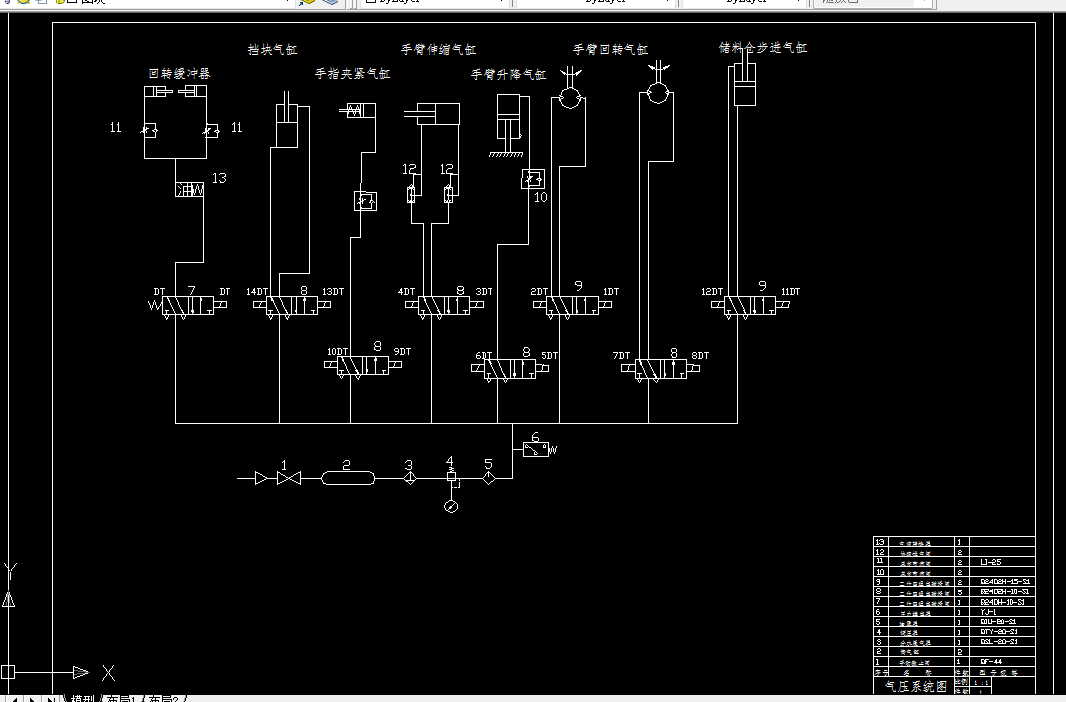Pick the 11DT solenoid label
This screenshot has height=702, width=1066.
coord(791,292)
